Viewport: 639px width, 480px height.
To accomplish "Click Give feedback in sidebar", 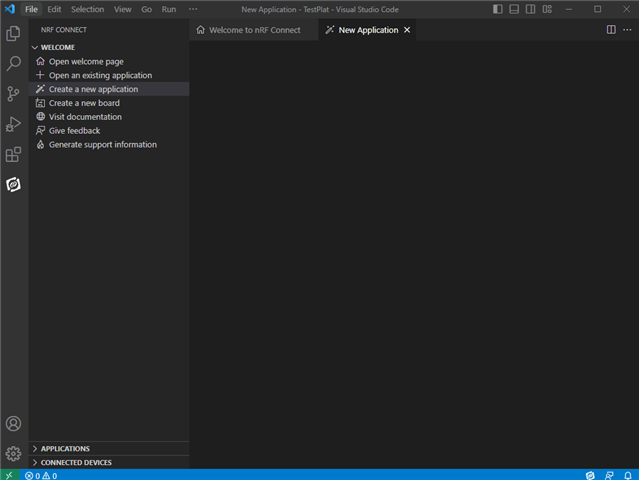I will coord(108,131).
